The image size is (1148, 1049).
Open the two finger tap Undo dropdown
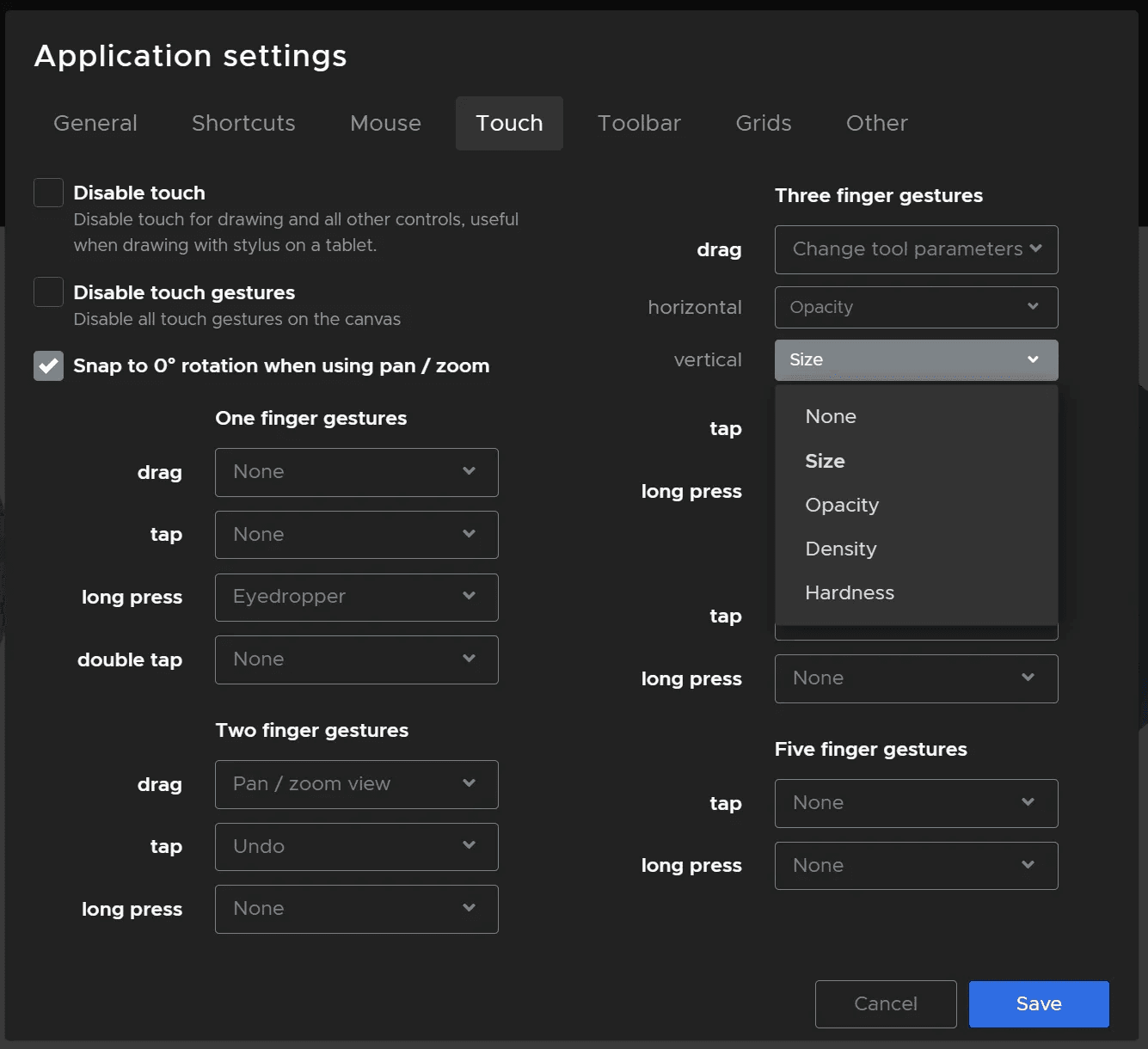[356, 847]
